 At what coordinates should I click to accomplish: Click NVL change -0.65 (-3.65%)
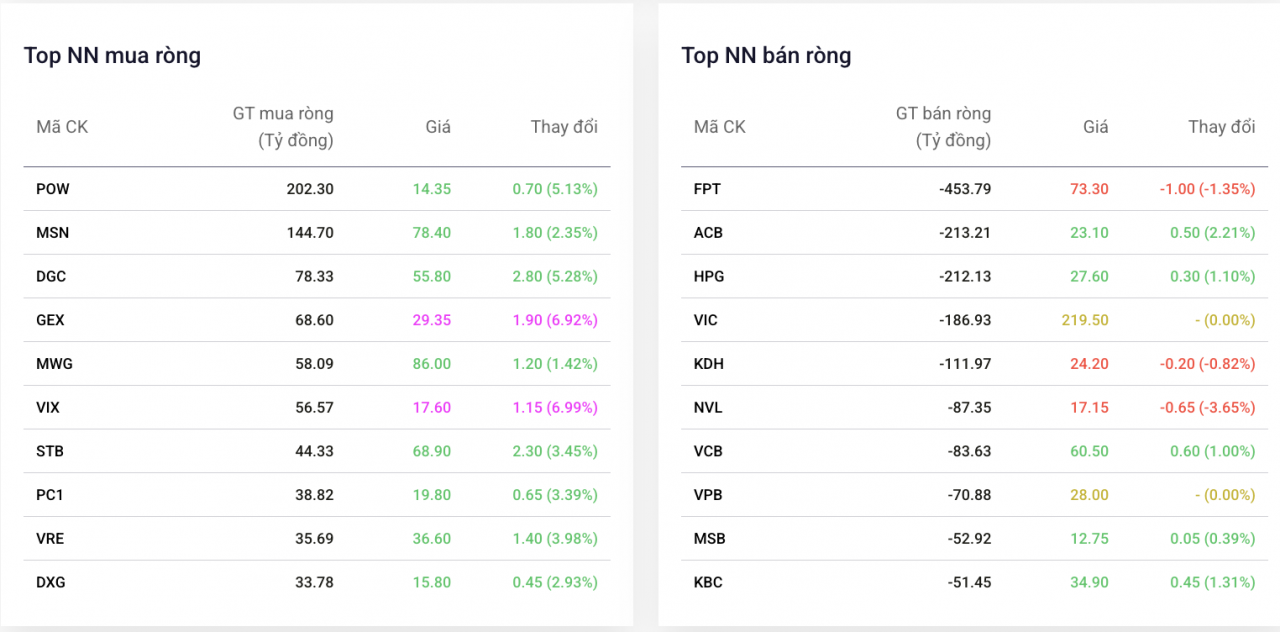coord(1207,408)
